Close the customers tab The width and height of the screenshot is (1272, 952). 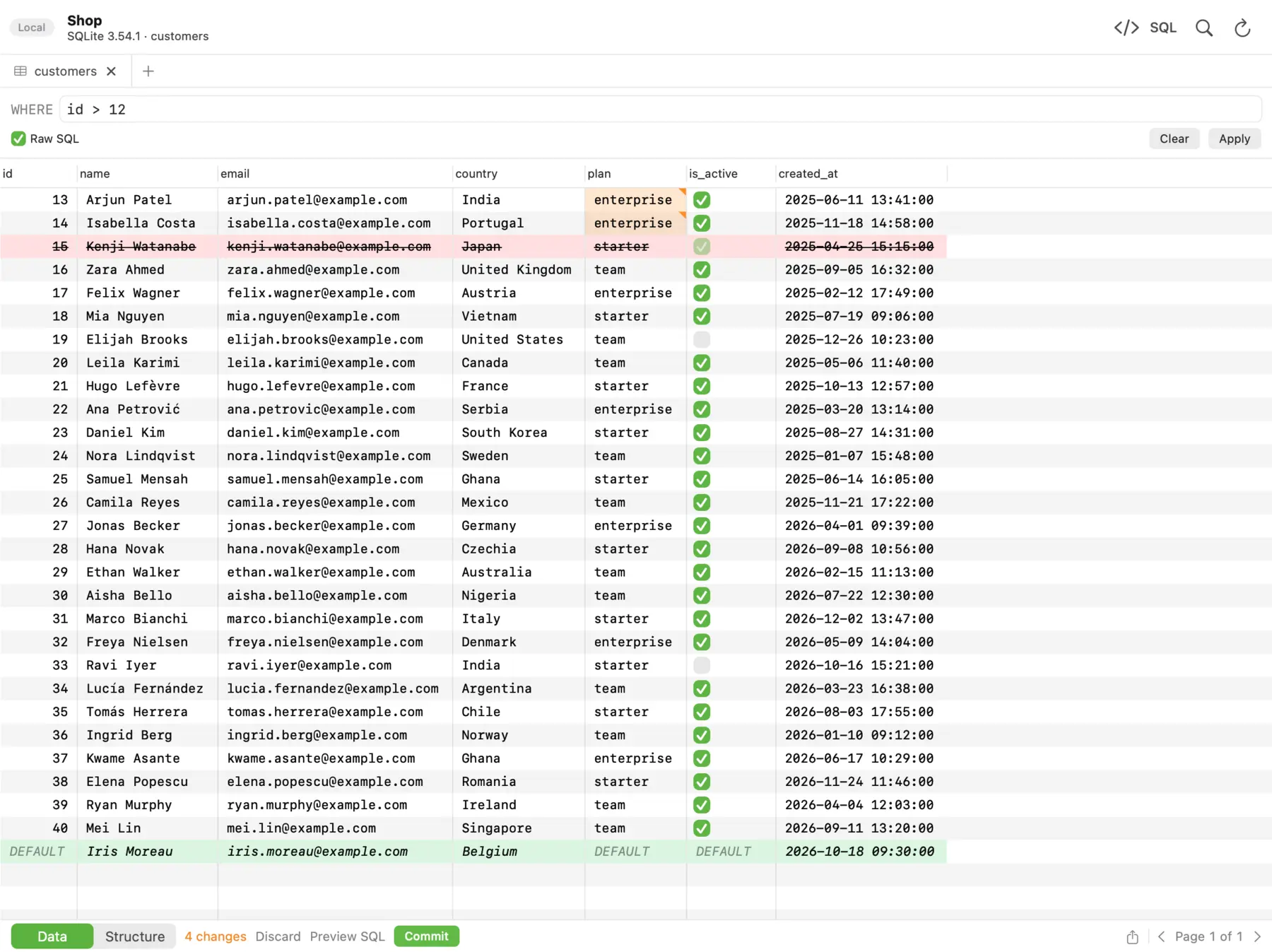111,71
